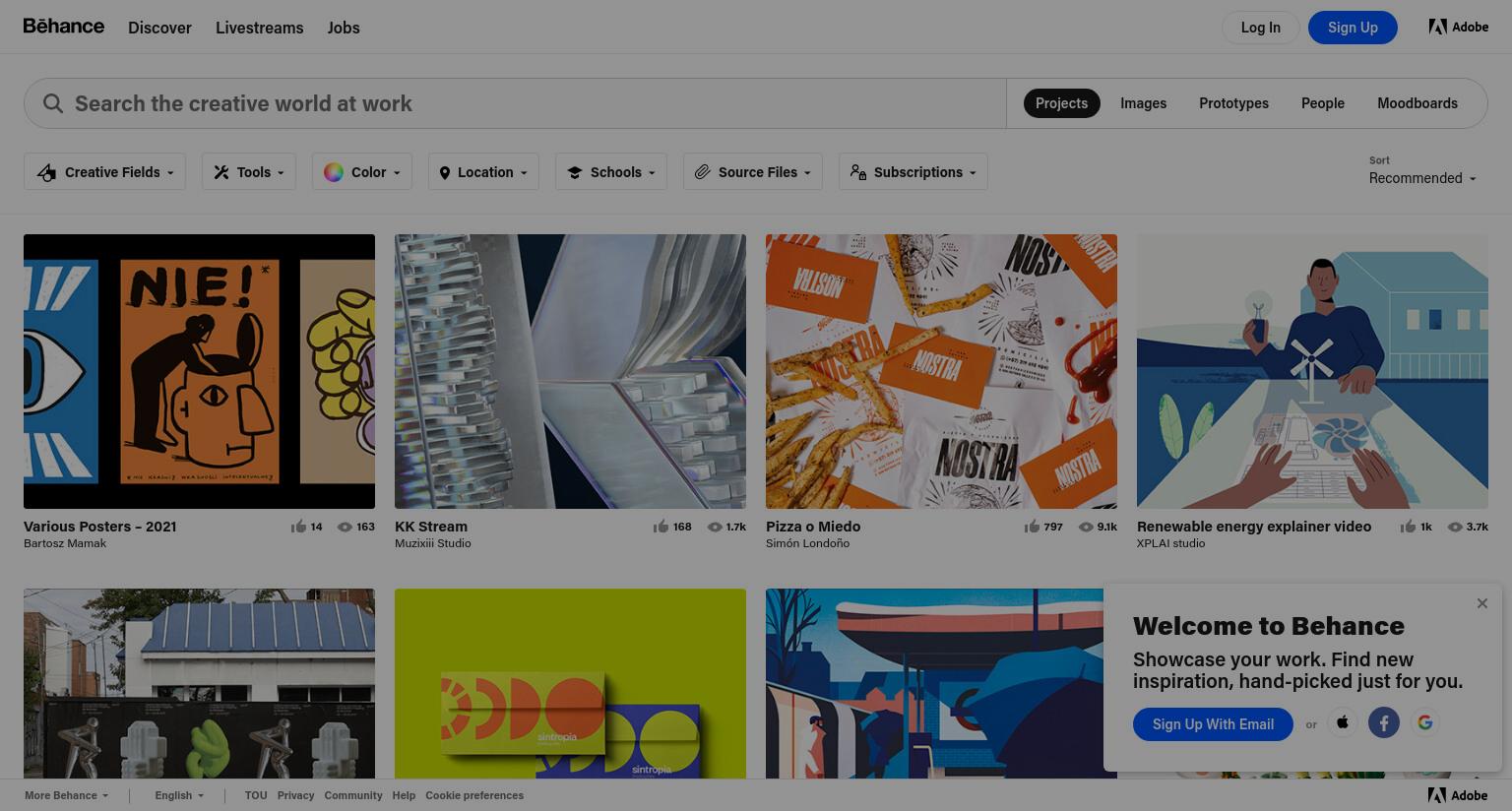Click thumbs-up icon on Pizza o Miedo
Screen dimensions: 1512x811
point(1032,527)
